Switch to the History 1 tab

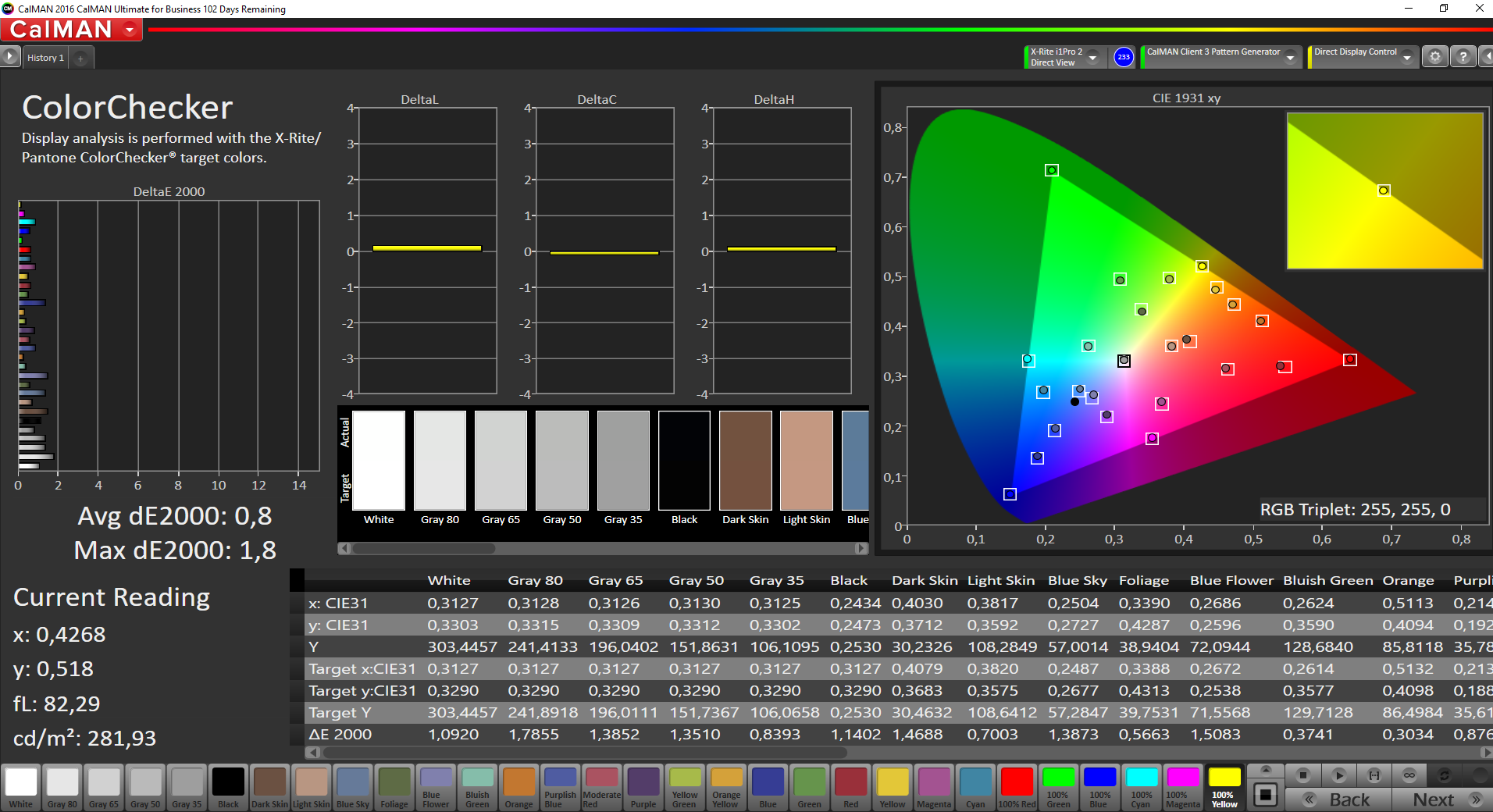tap(45, 58)
